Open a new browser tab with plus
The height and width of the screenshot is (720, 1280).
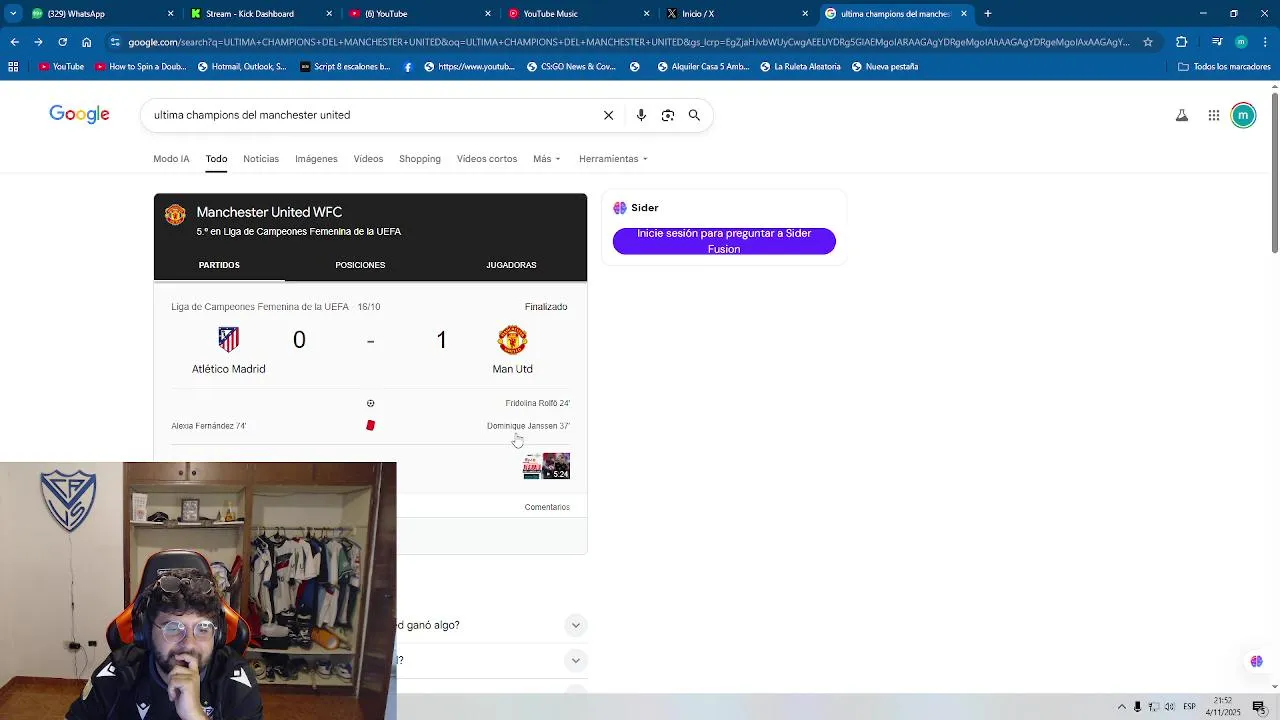[x=987, y=14]
